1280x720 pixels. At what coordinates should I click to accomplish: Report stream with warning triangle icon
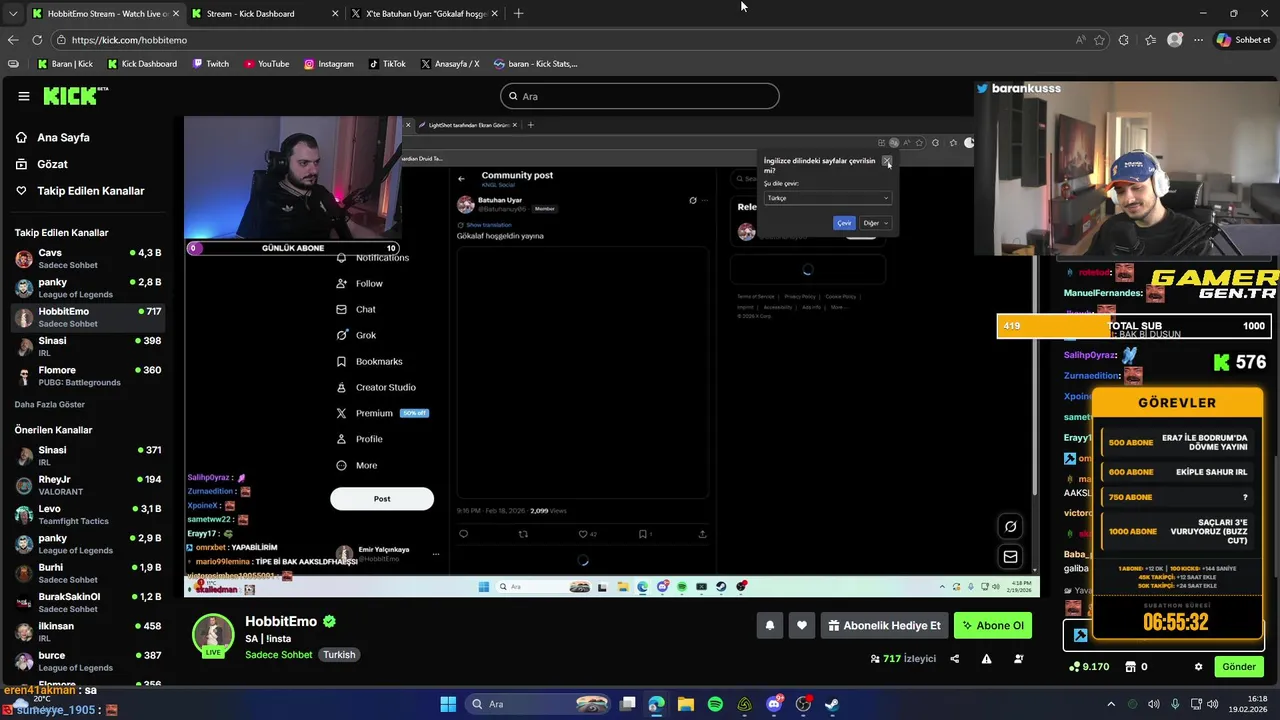point(986,659)
